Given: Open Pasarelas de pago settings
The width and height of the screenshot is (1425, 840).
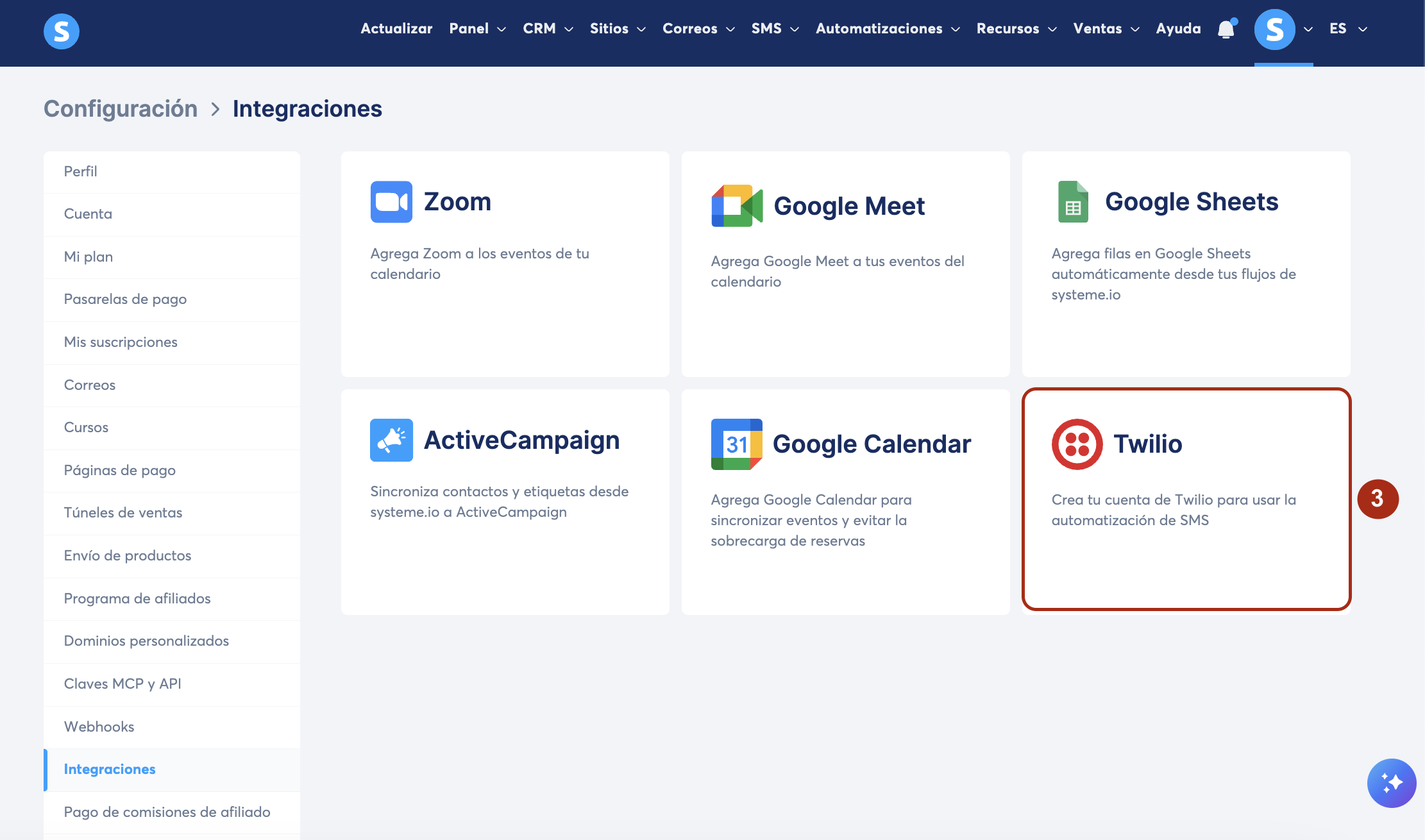Looking at the screenshot, I should click(x=172, y=299).
